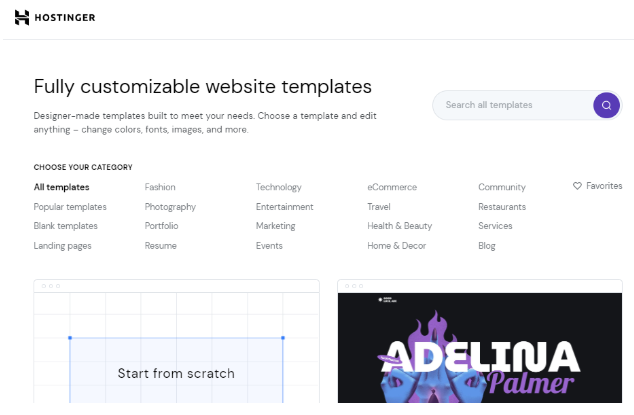
Task: Show the Blog templates category
Action: (487, 246)
